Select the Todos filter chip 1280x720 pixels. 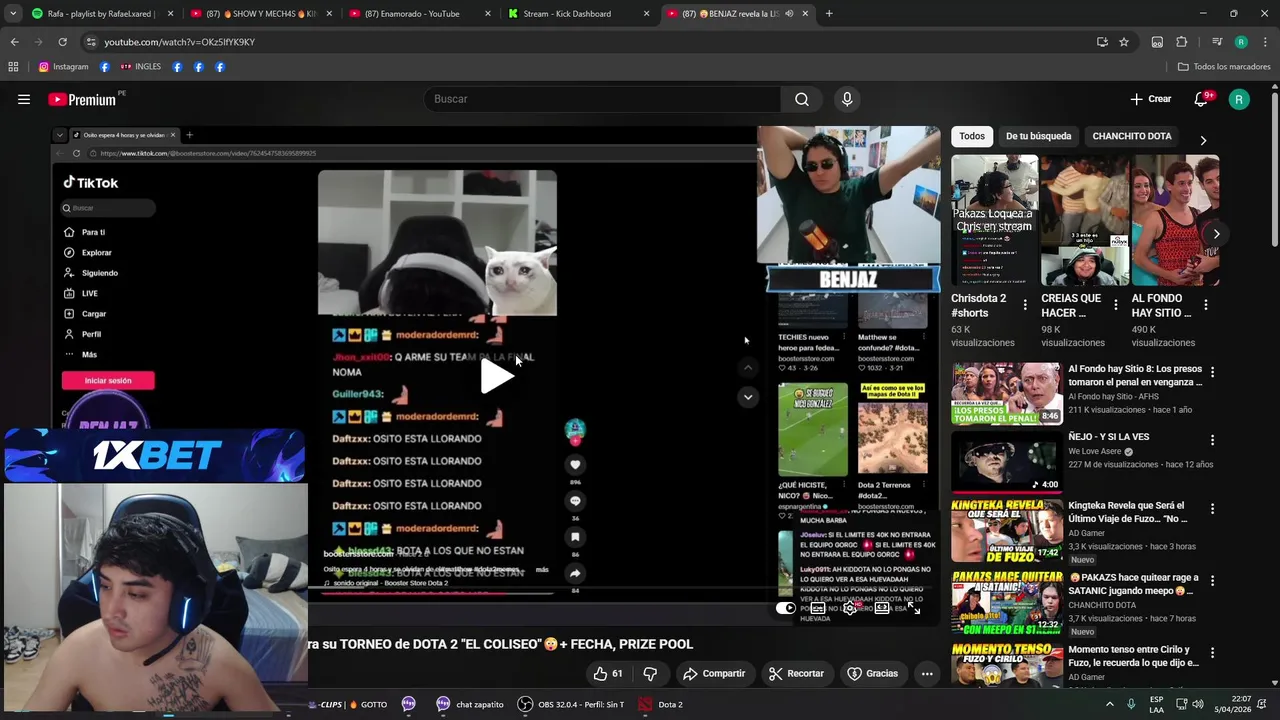click(x=972, y=136)
